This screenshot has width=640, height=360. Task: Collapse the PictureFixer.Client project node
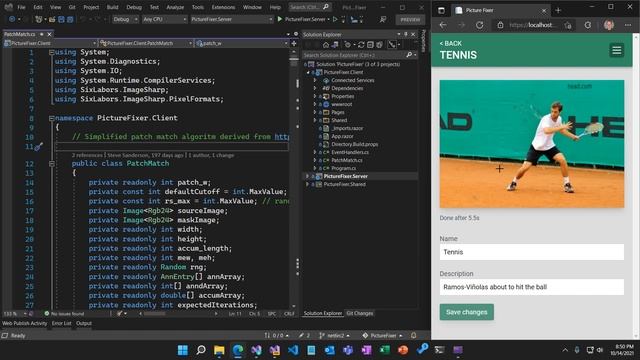pyautogui.click(x=308, y=72)
